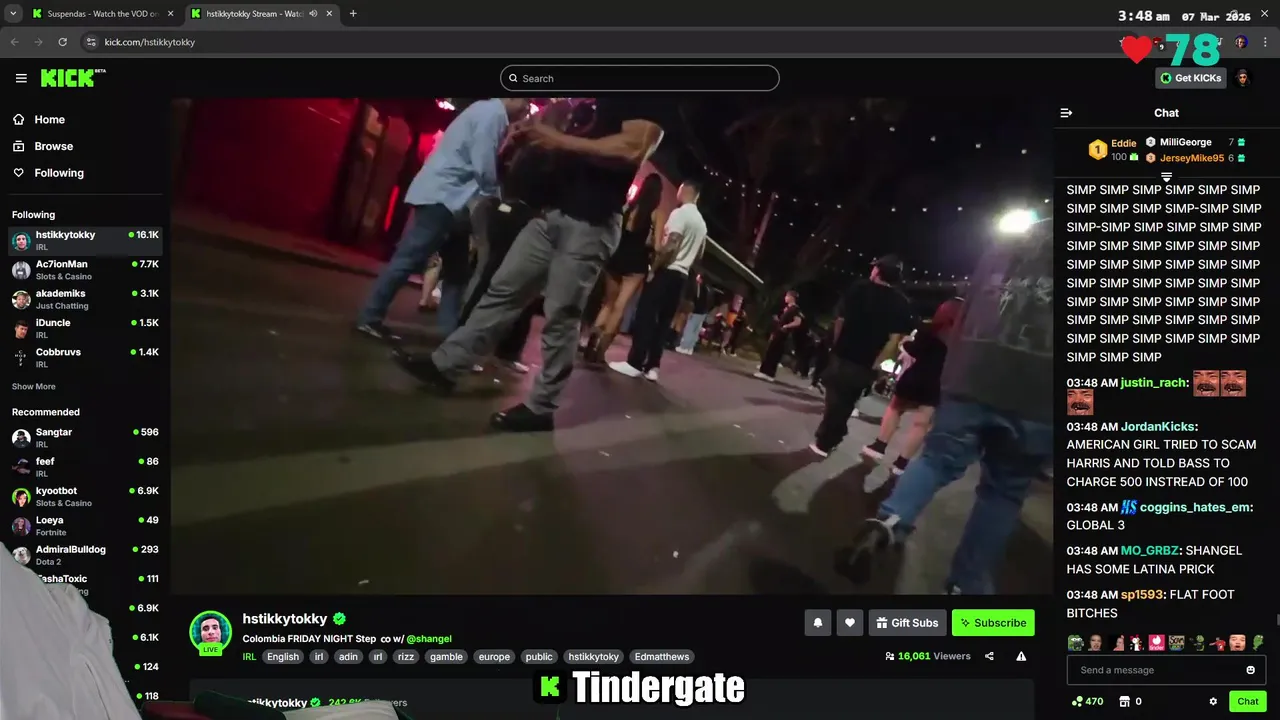Open the emoji picker in chat

pos(1250,670)
